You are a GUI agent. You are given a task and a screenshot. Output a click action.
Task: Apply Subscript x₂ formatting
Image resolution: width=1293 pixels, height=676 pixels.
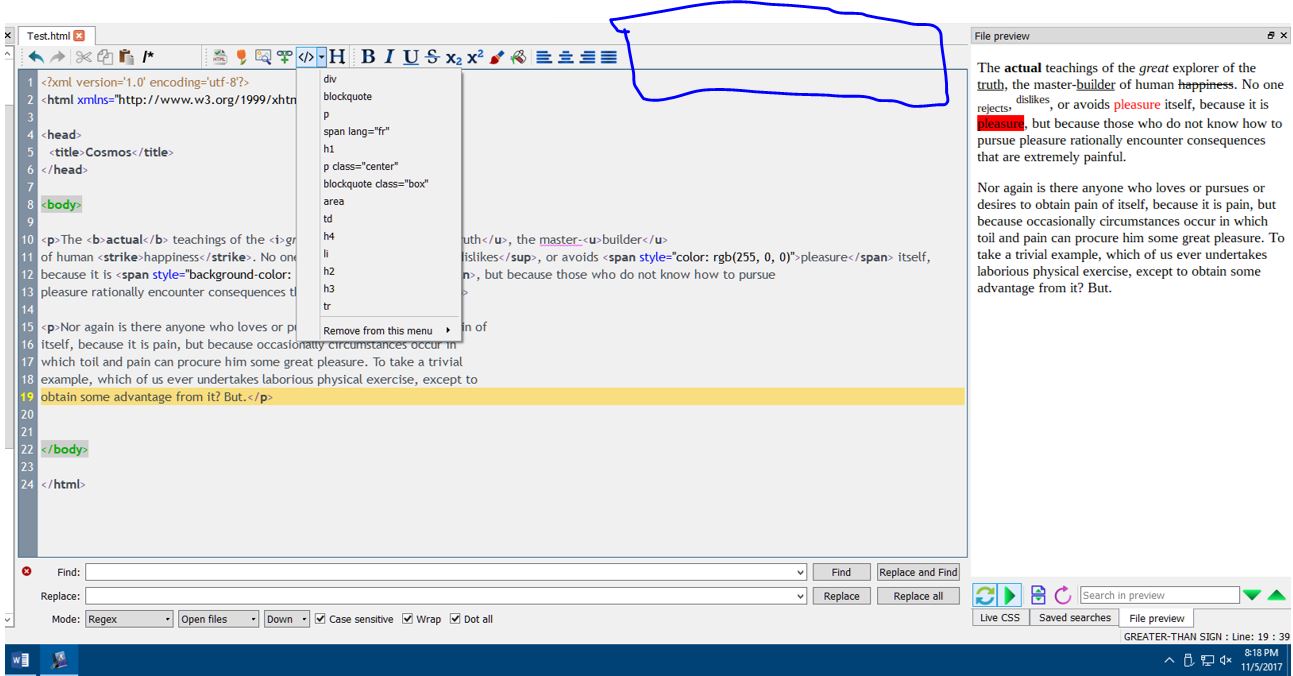[454, 57]
